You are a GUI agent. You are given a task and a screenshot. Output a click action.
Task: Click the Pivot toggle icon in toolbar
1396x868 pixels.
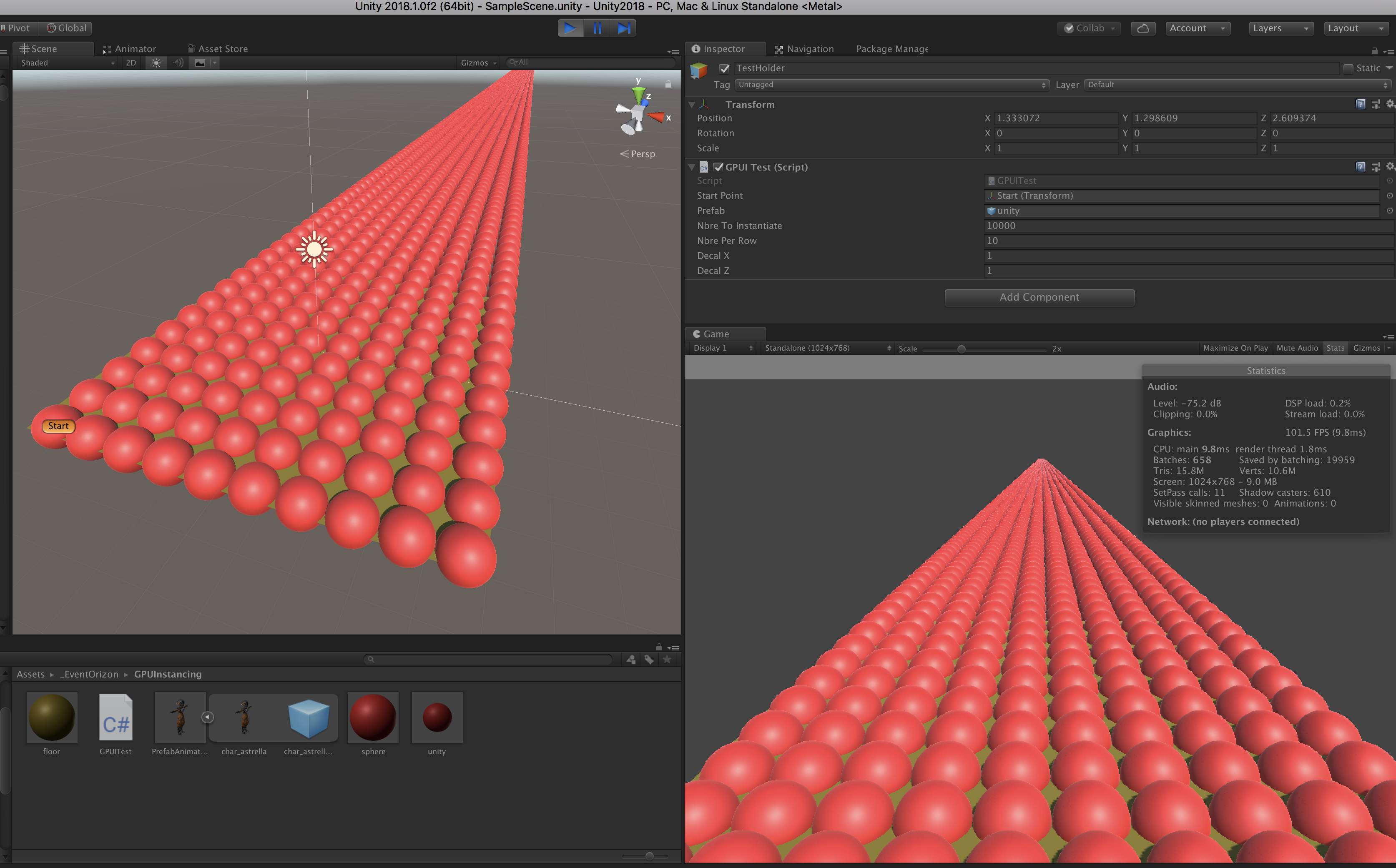18,28
